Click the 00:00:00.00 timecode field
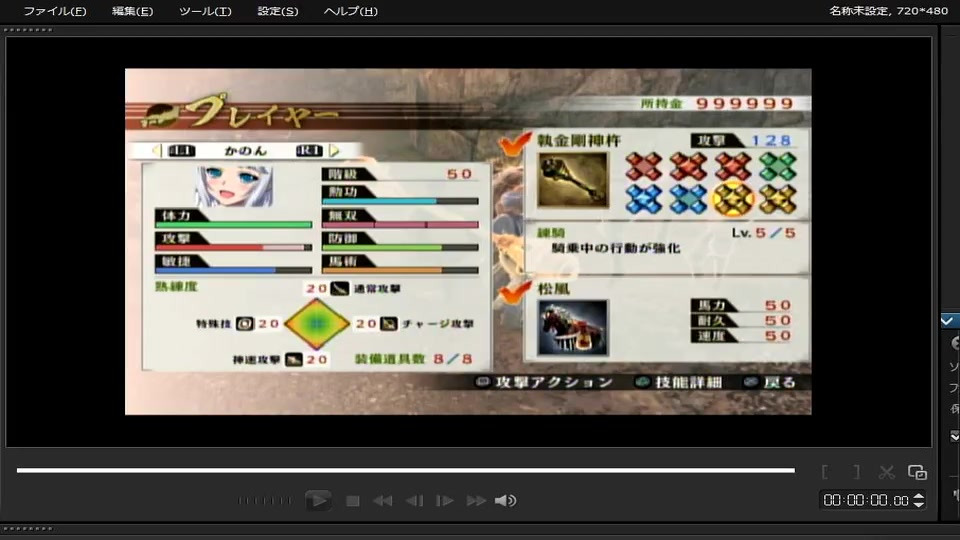Image resolution: width=960 pixels, height=540 pixels. tap(866, 500)
